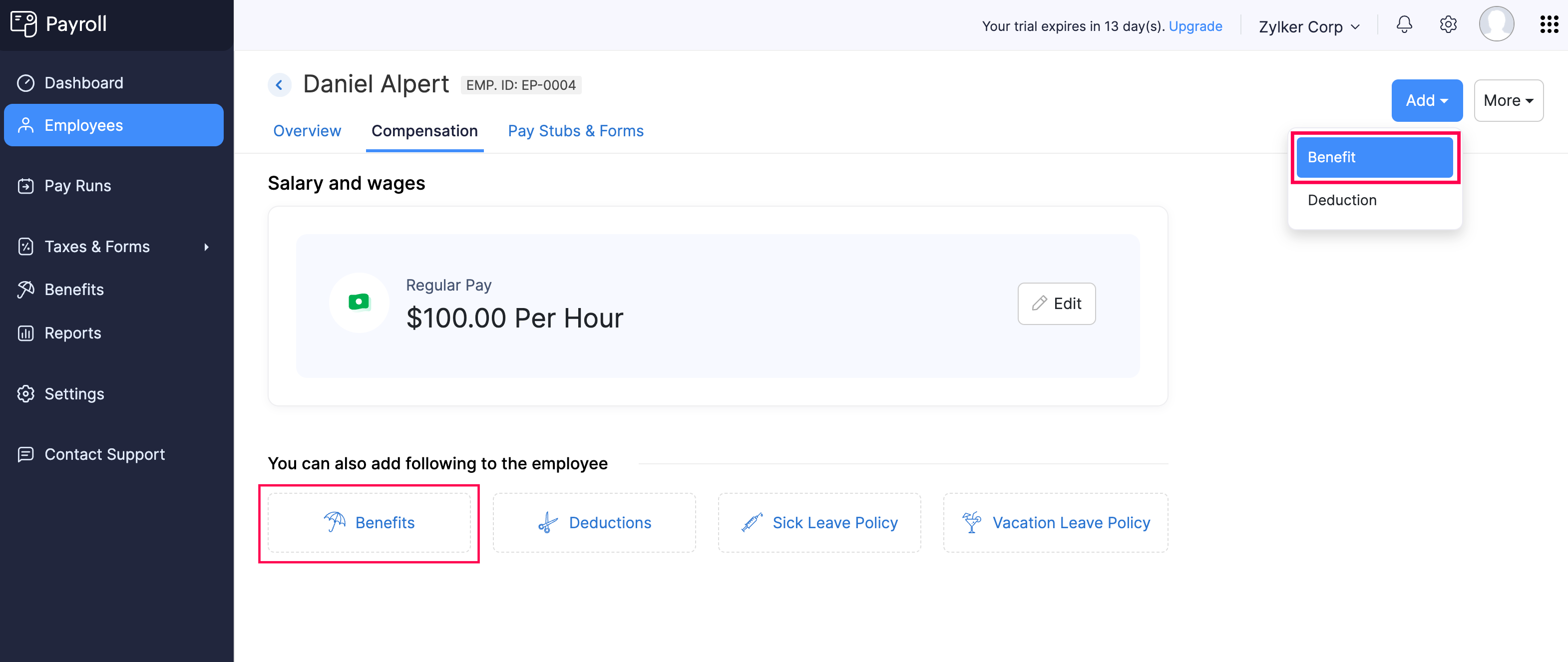The width and height of the screenshot is (1568, 662).
Task: Open the Benefits section in the sidebar
Action: [74, 289]
